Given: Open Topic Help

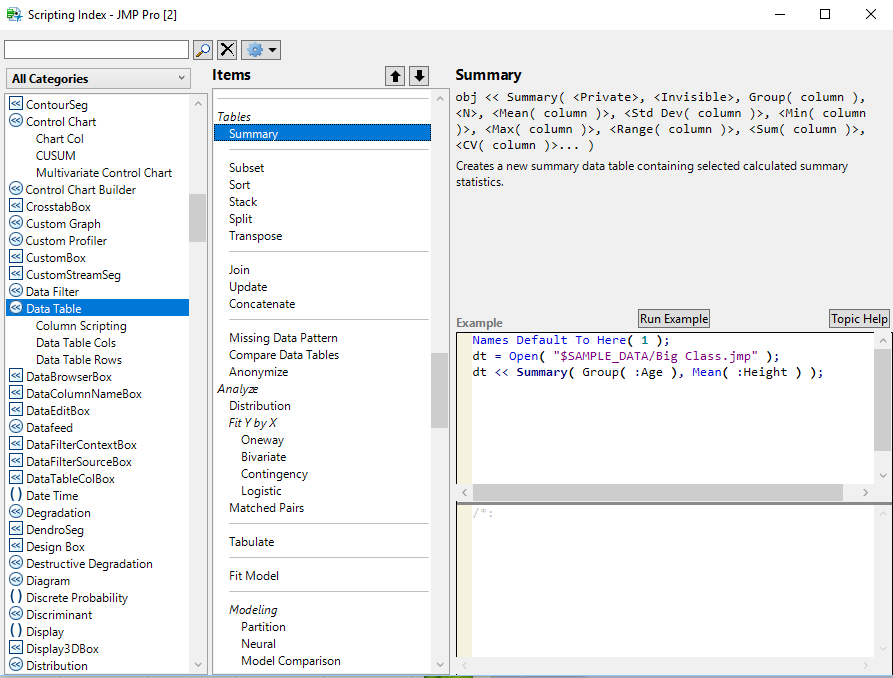Looking at the screenshot, I should point(858,319).
